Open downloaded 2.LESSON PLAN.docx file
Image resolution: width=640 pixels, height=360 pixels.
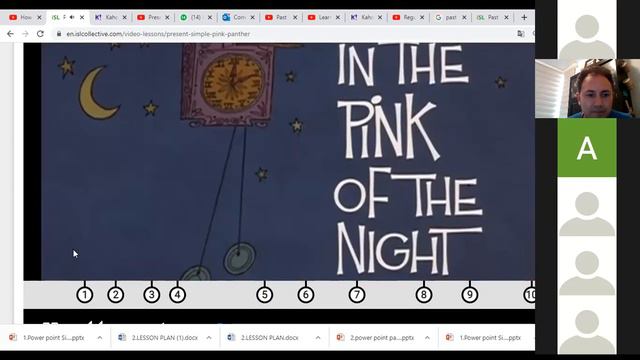tap(269, 338)
